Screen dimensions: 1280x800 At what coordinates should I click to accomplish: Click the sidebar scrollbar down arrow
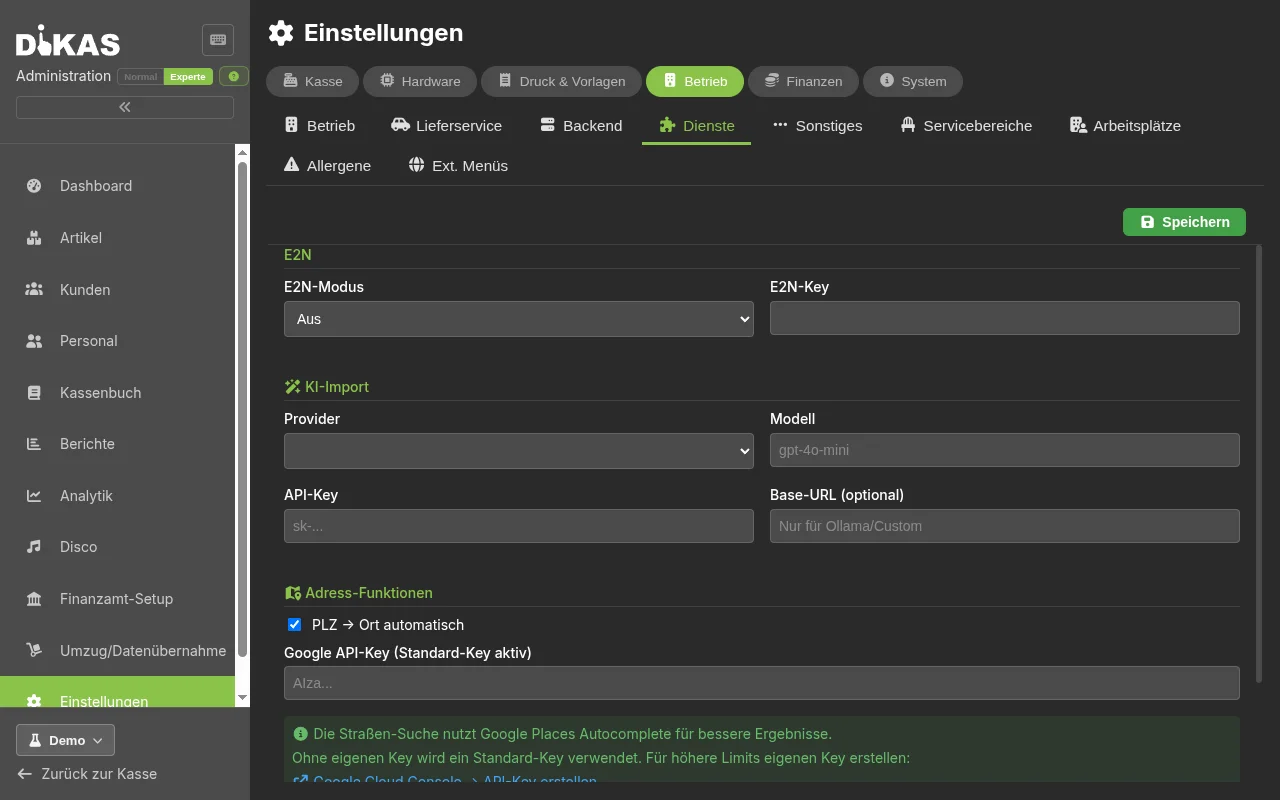click(242, 697)
